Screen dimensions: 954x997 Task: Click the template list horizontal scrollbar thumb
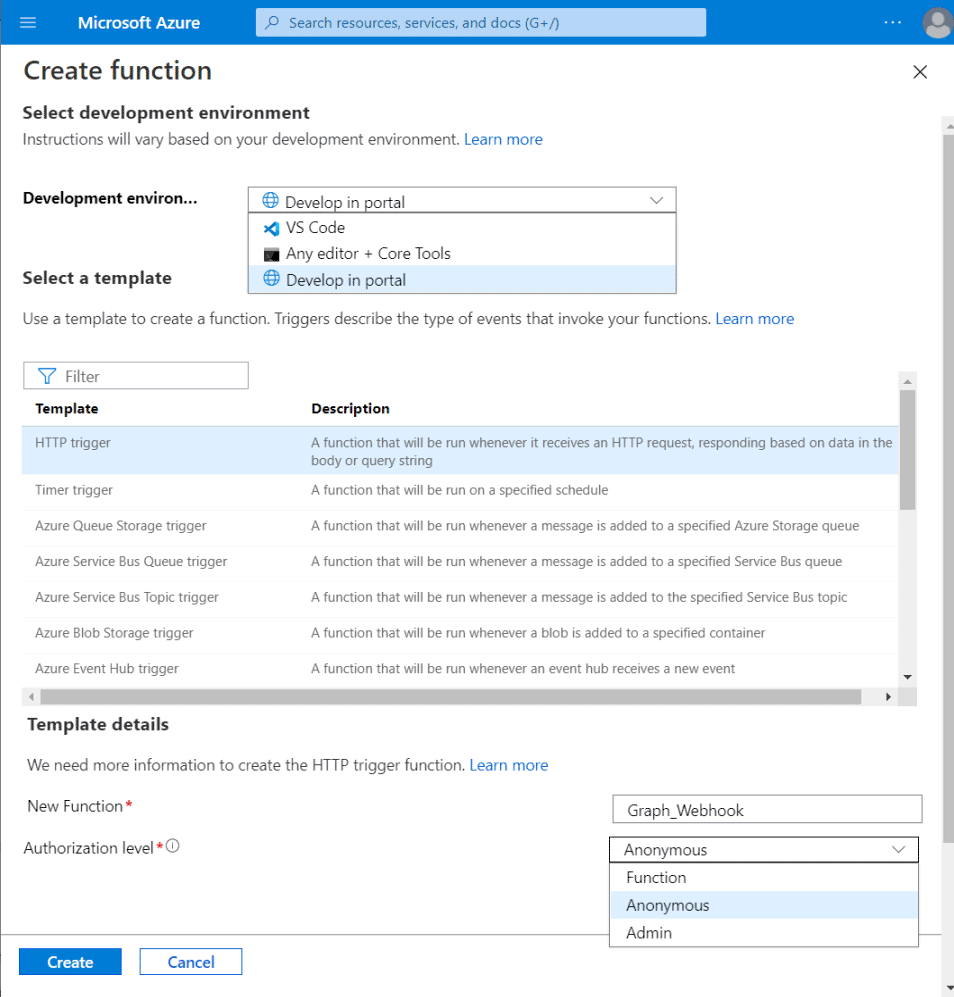tap(451, 697)
